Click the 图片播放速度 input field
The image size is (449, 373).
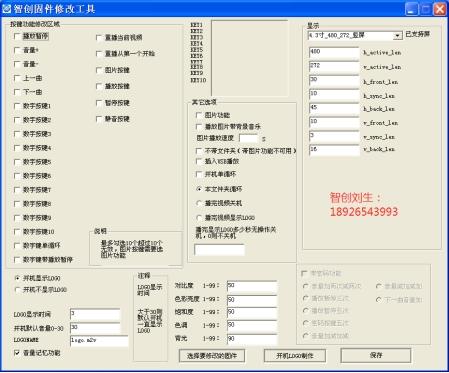tap(249, 138)
